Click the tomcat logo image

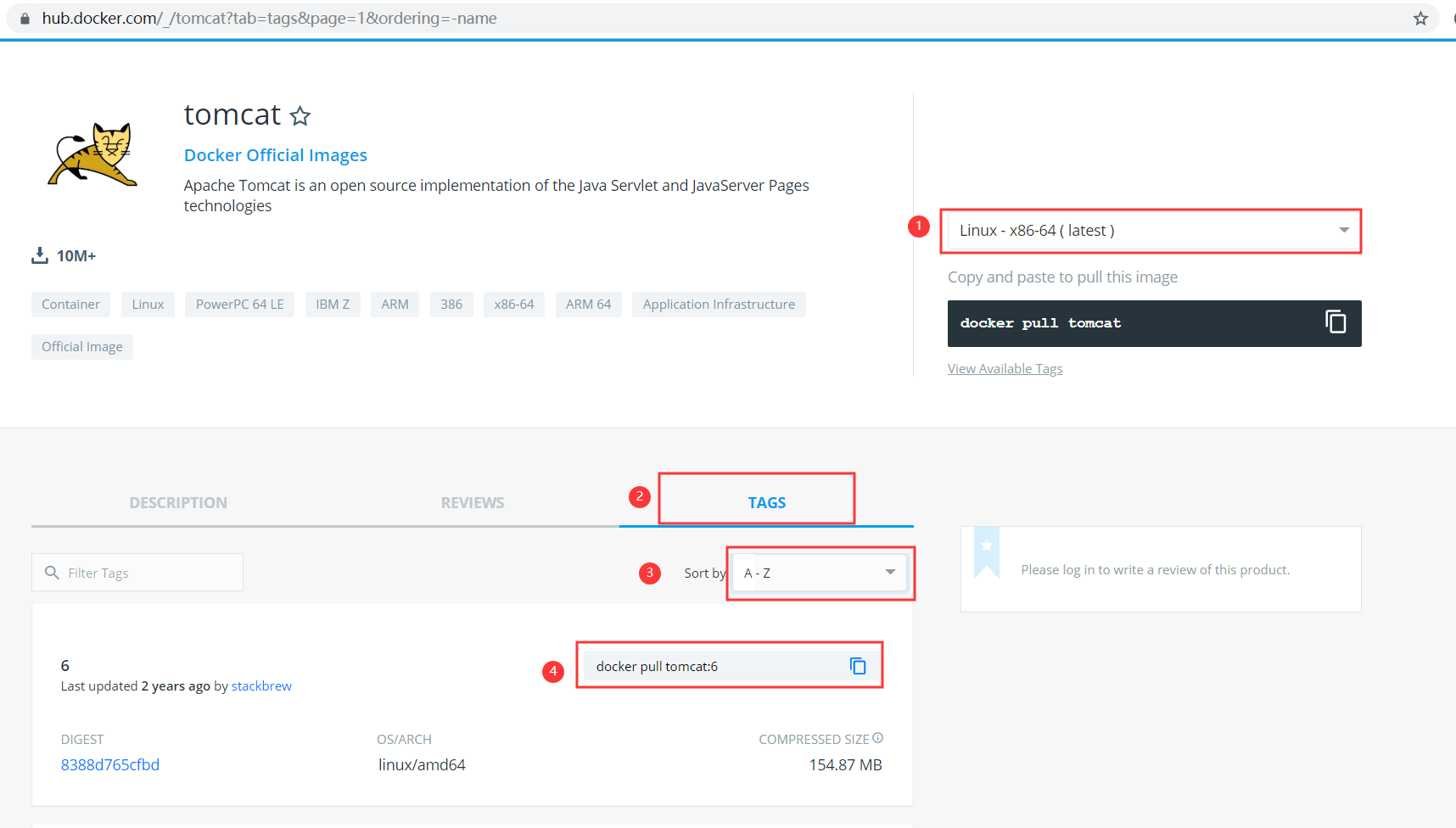92,154
